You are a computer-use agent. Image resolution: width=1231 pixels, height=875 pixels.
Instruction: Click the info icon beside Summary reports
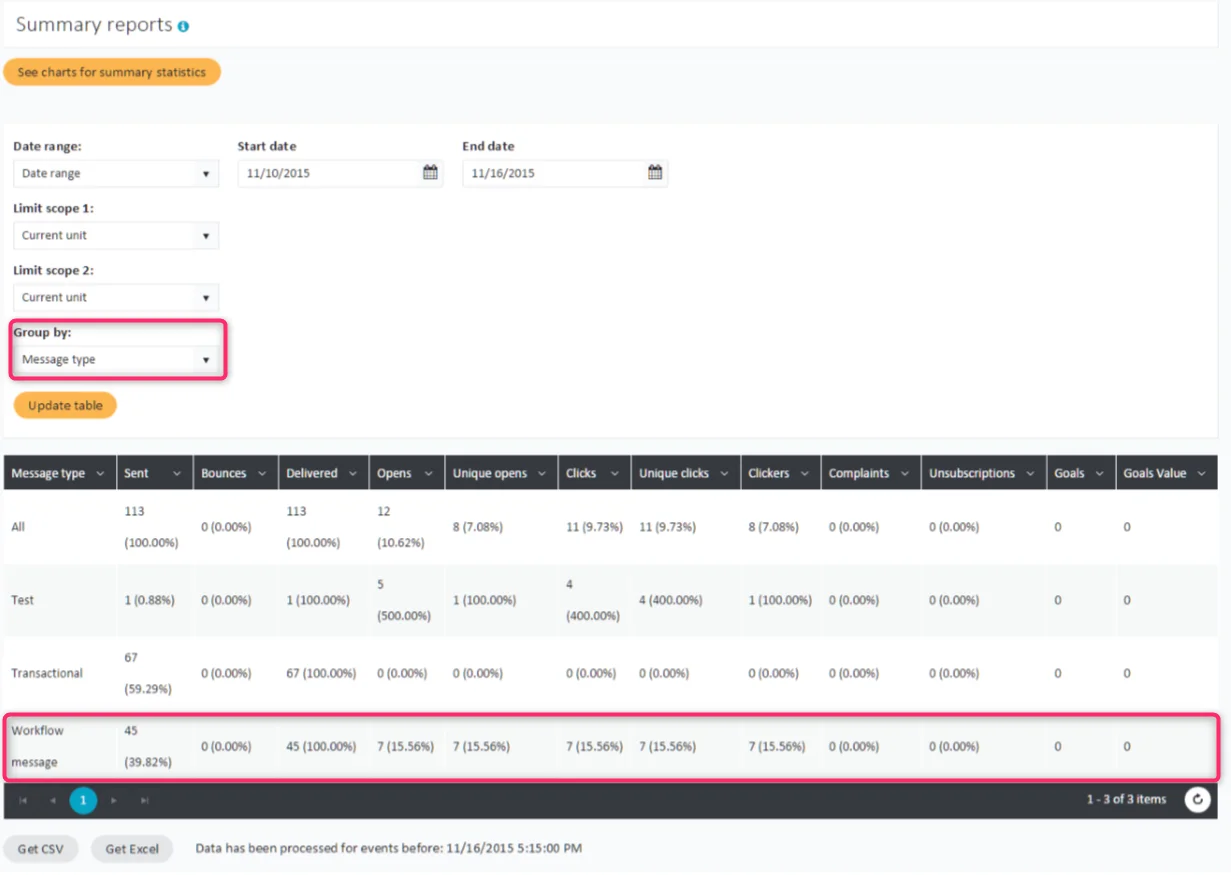[x=183, y=27]
